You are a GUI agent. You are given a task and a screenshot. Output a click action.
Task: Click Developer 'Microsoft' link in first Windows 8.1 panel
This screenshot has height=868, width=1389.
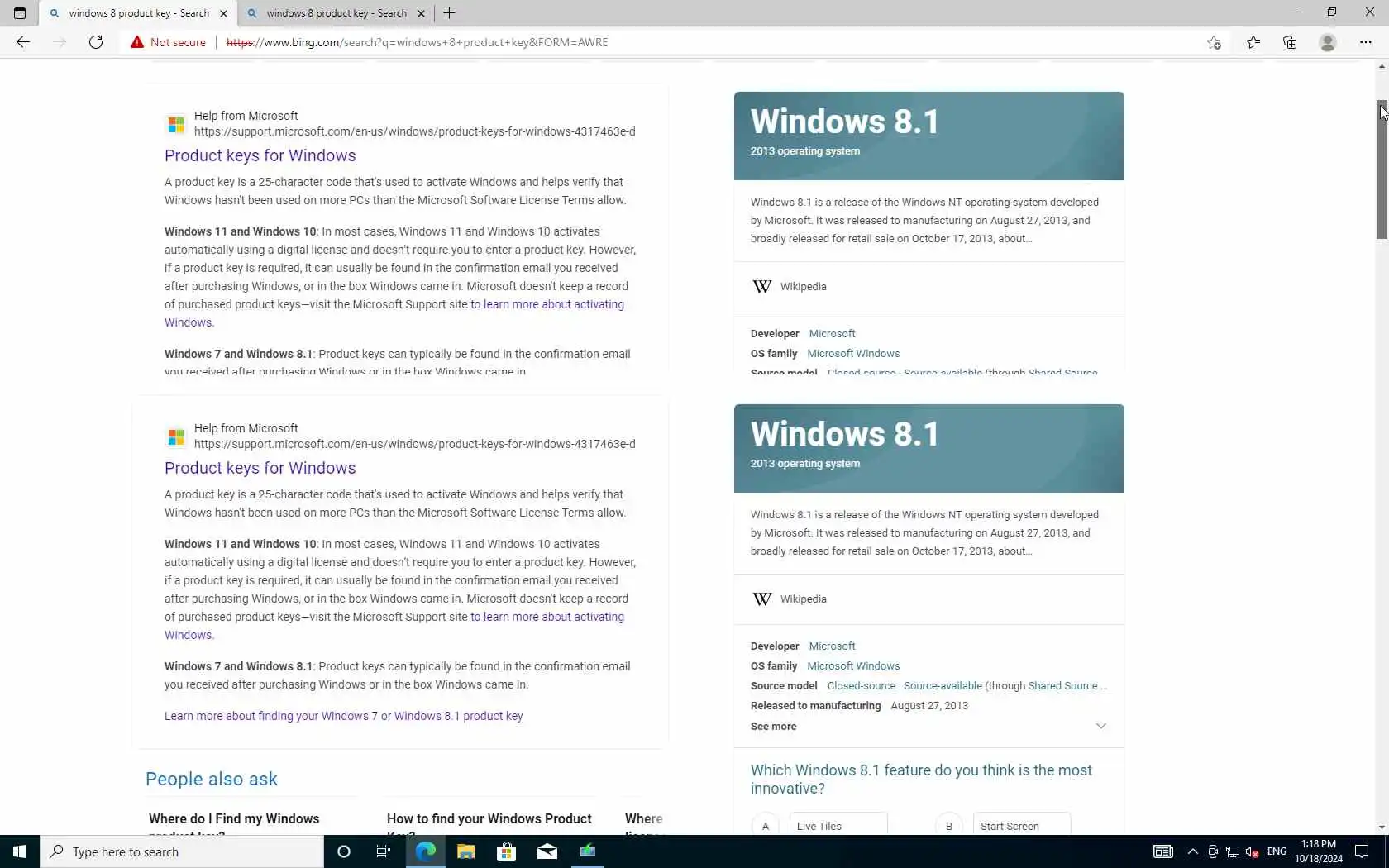tap(832, 334)
